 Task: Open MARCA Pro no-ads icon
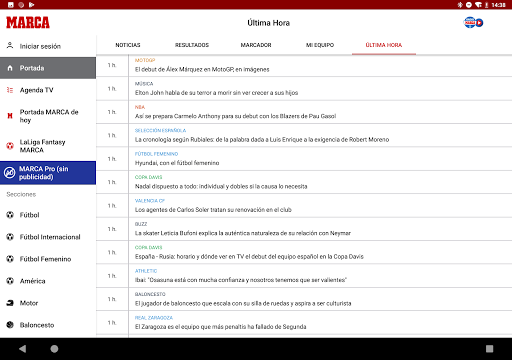10,173
